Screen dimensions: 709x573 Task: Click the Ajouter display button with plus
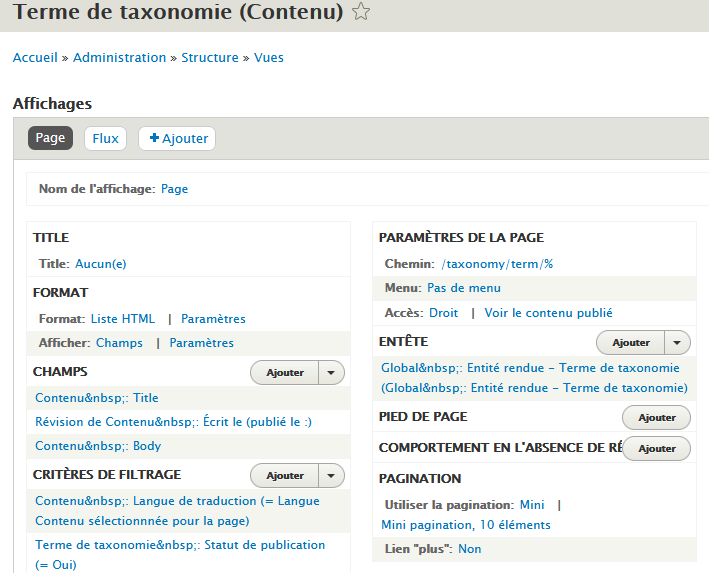(x=177, y=138)
